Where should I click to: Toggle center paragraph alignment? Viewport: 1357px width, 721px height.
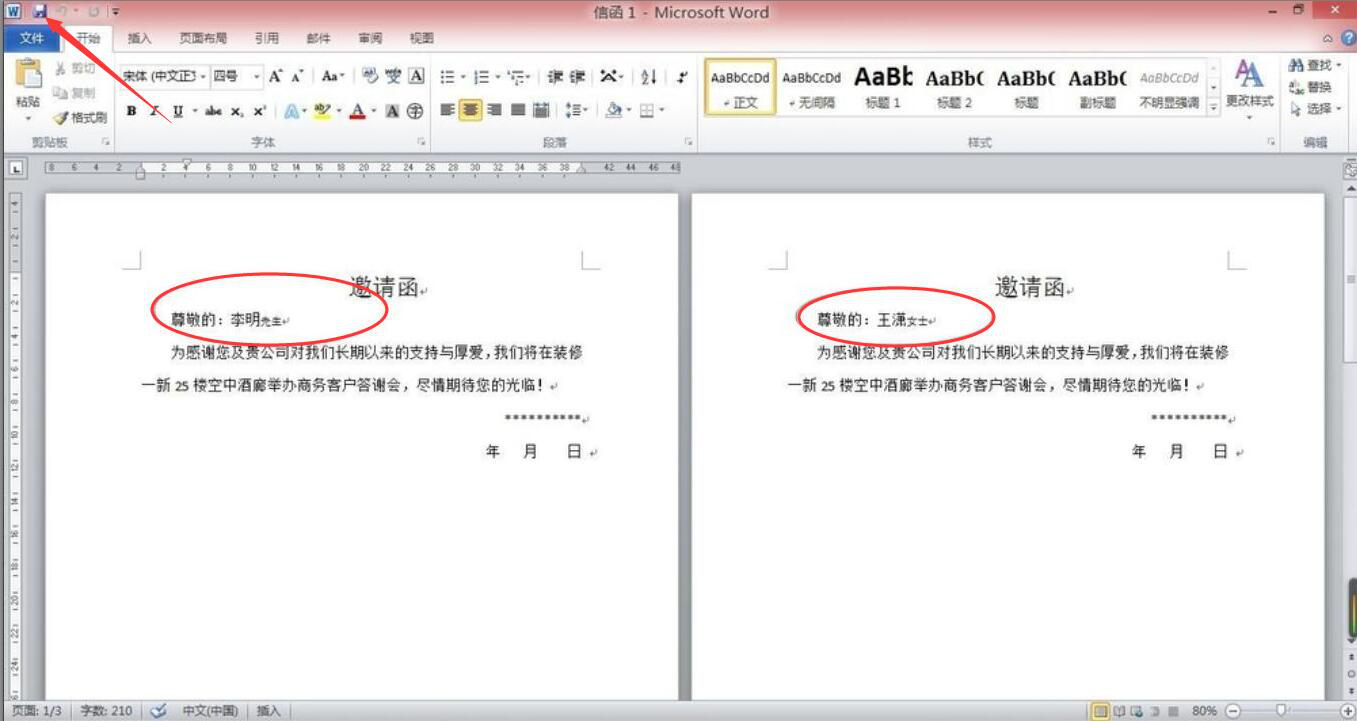(470, 110)
